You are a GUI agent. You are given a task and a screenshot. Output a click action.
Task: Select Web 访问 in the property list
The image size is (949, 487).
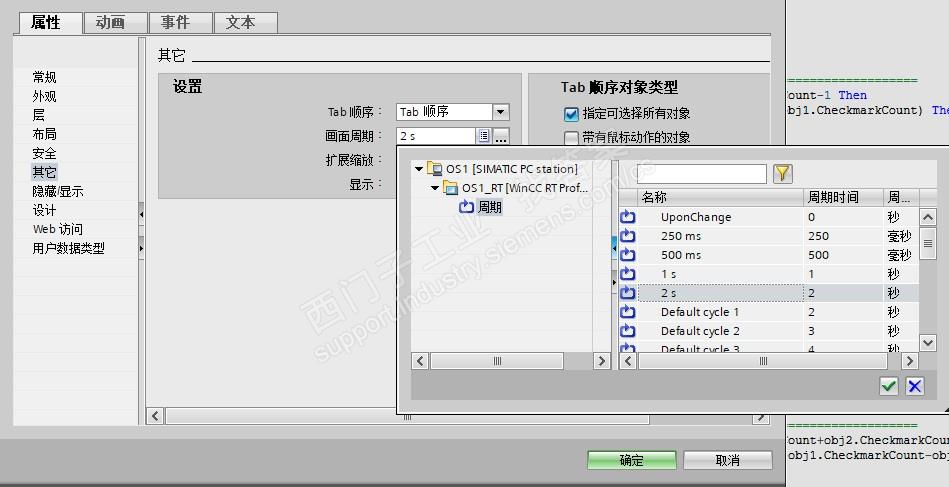(x=57, y=229)
